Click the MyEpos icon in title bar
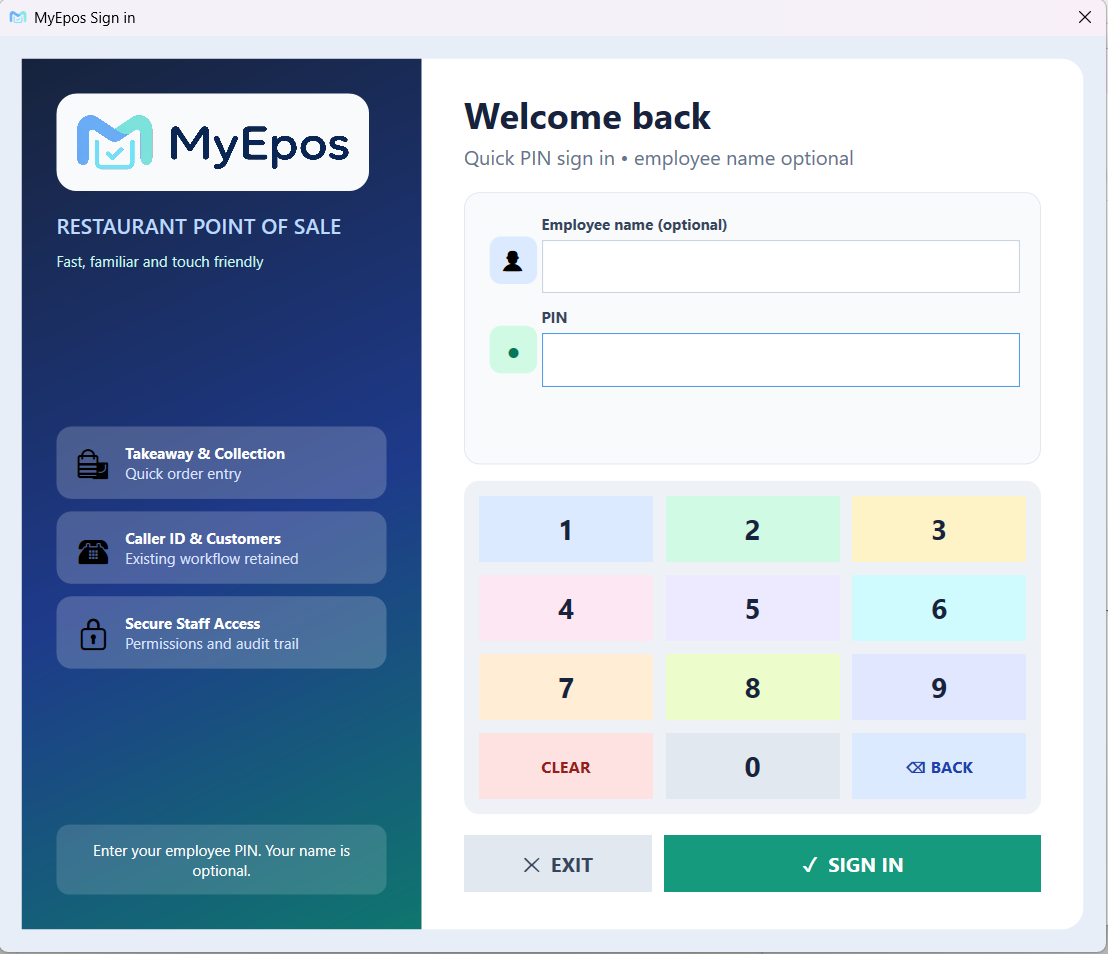This screenshot has height=954, width=1108. 18,18
